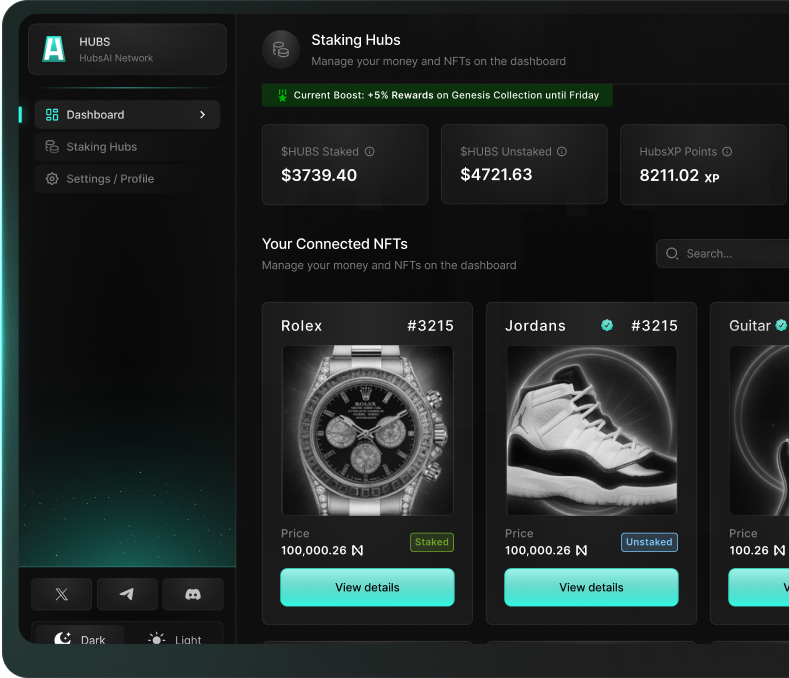Click the Rolex card title
789x678 pixels.
click(x=301, y=326)
